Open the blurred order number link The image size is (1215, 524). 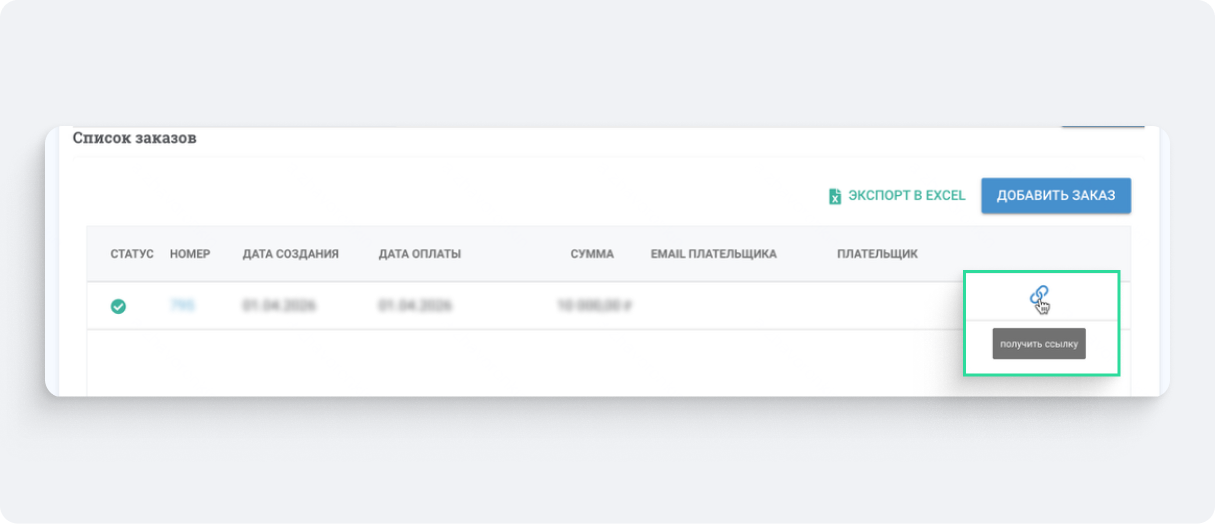(182, 306)
